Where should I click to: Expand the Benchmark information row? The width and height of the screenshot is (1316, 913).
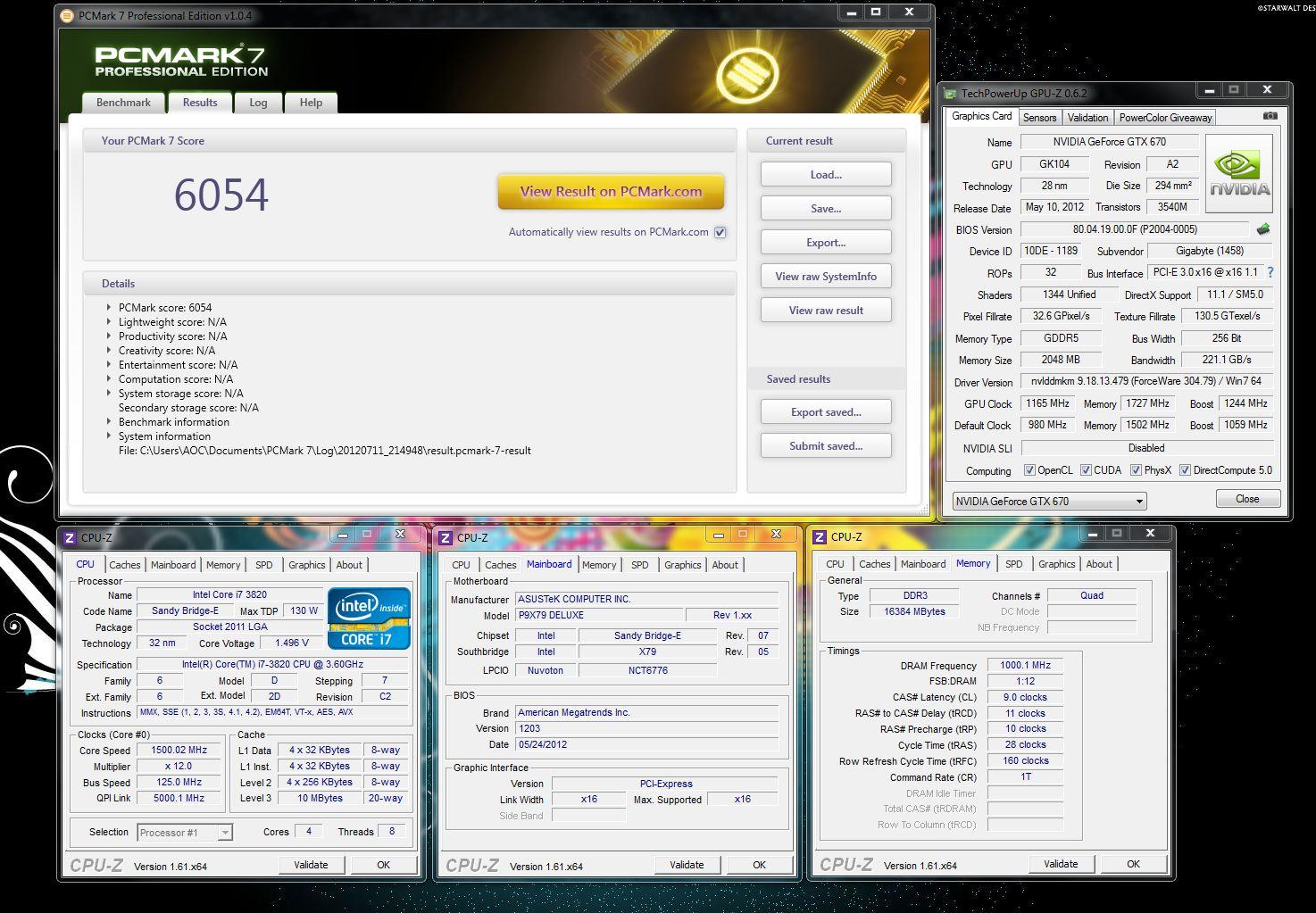click(109, 422)
